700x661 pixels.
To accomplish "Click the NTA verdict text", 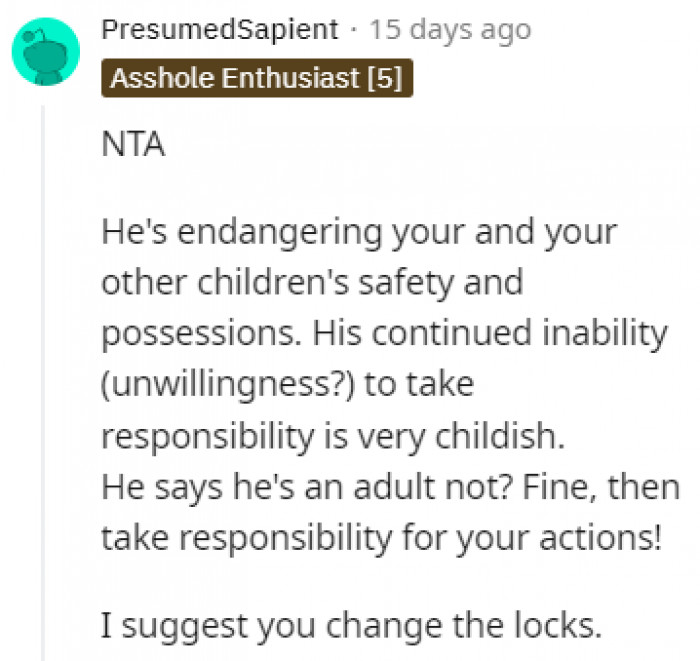I will click(x=133, y=144).
